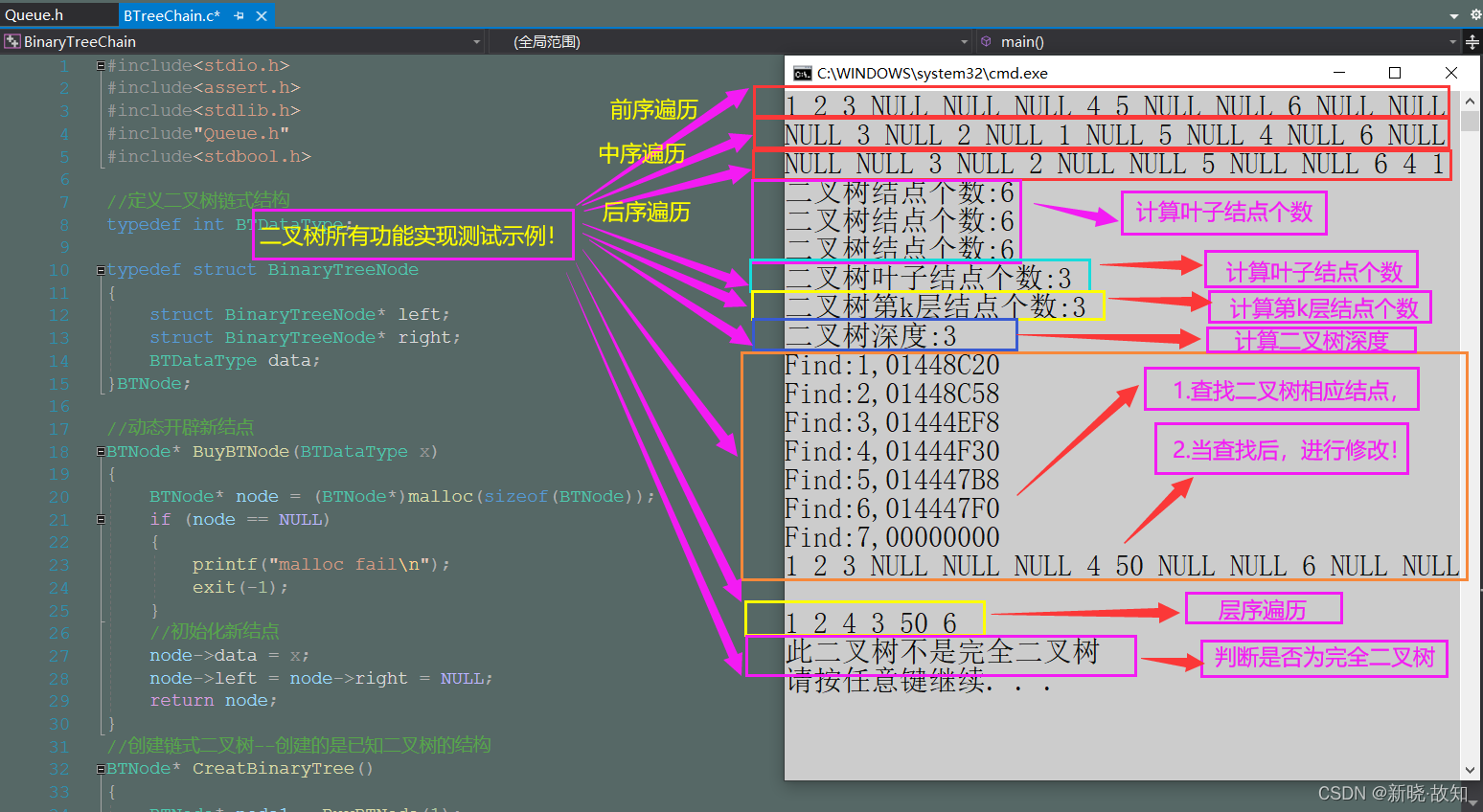Image resolution: width=1483 pixels, height=812 pixels.
Task: Click the line struct BinaryTreeNode* right;
Action: [x=305, y=338]
